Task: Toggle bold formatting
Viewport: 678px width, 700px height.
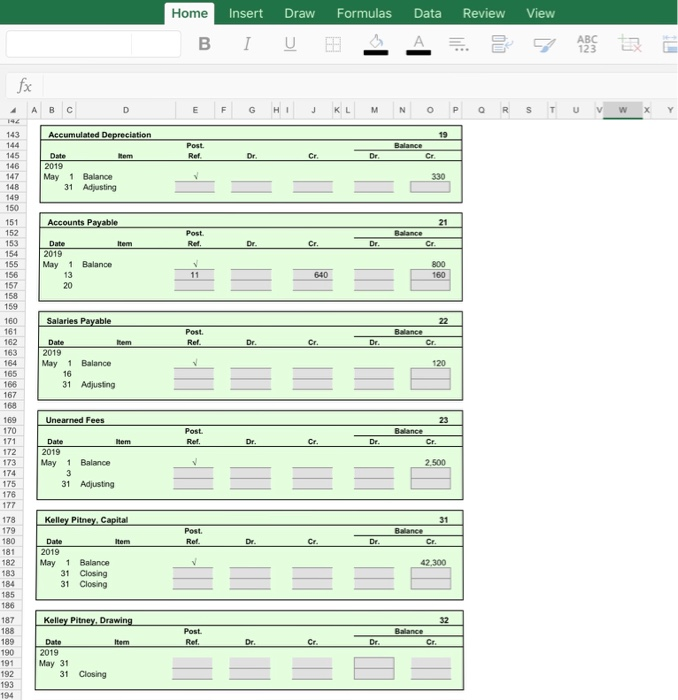Action: 204,44
